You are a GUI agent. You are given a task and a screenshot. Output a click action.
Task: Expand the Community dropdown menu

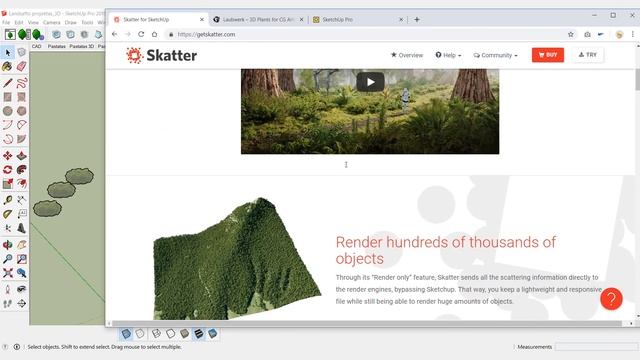(x=496, y=55)
